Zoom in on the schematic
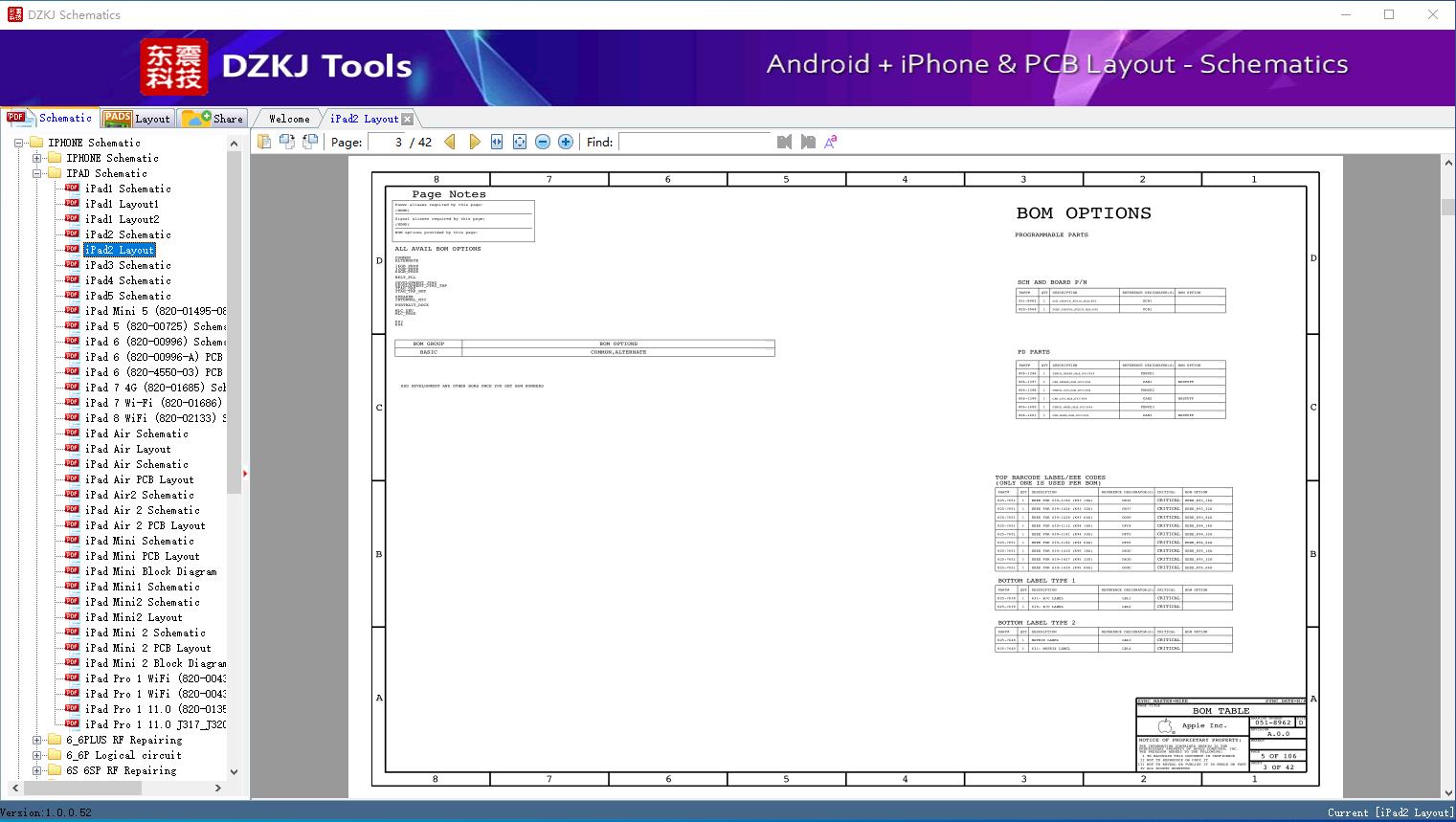 [x=566, y=142]
